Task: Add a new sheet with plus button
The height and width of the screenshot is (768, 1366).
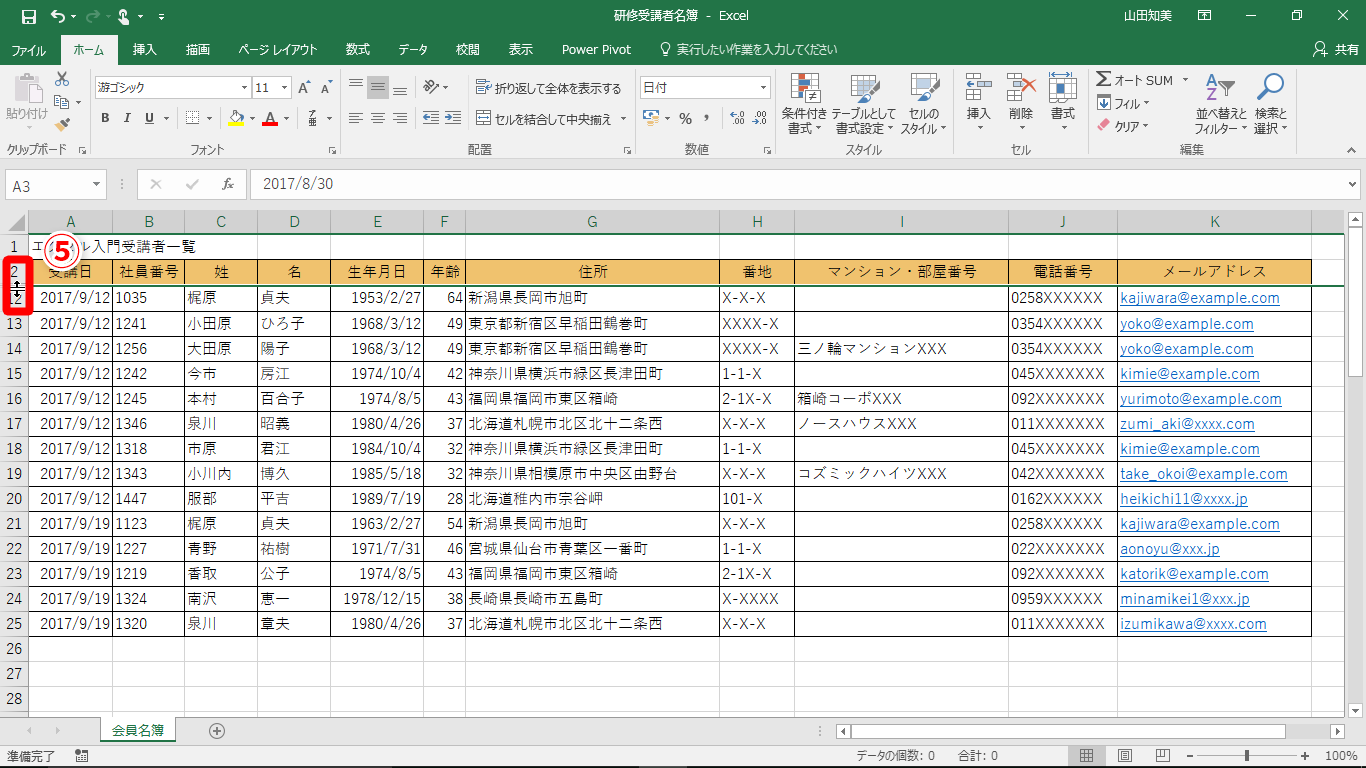Action: coord(217,730)
